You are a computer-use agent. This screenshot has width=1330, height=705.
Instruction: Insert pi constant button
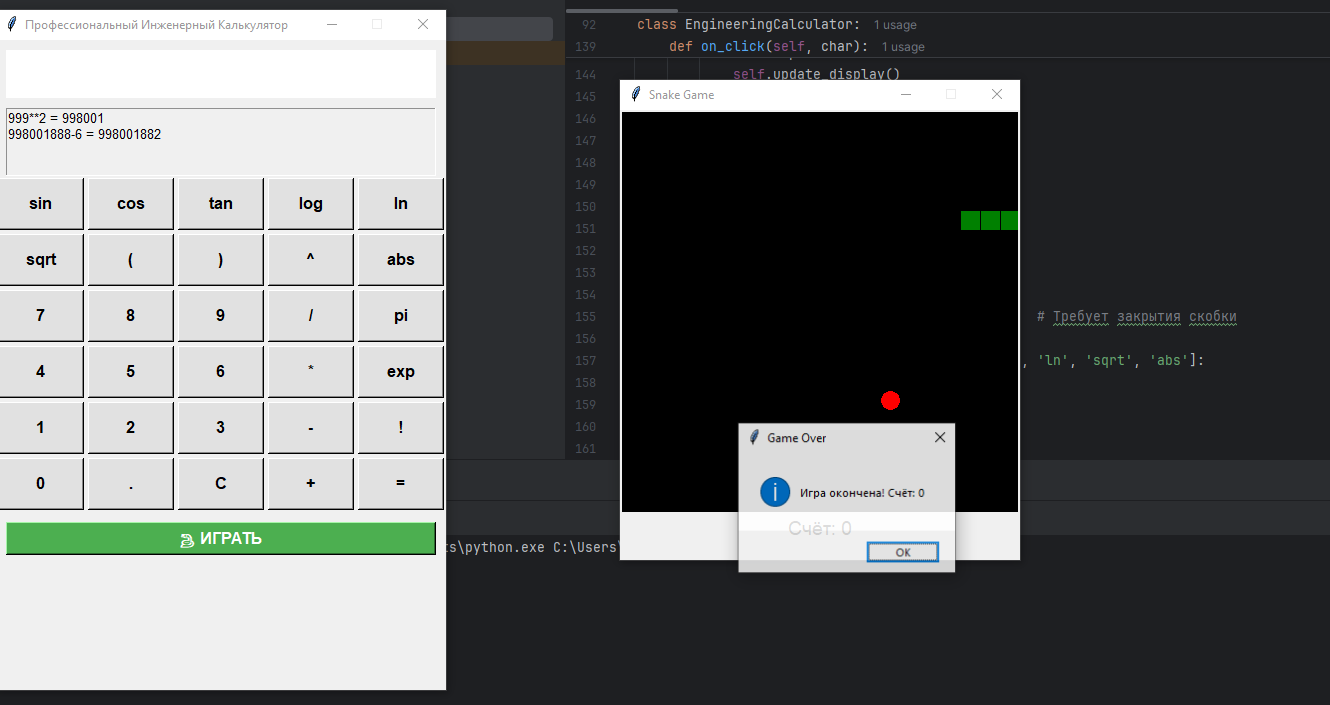[x=401, y=316]
